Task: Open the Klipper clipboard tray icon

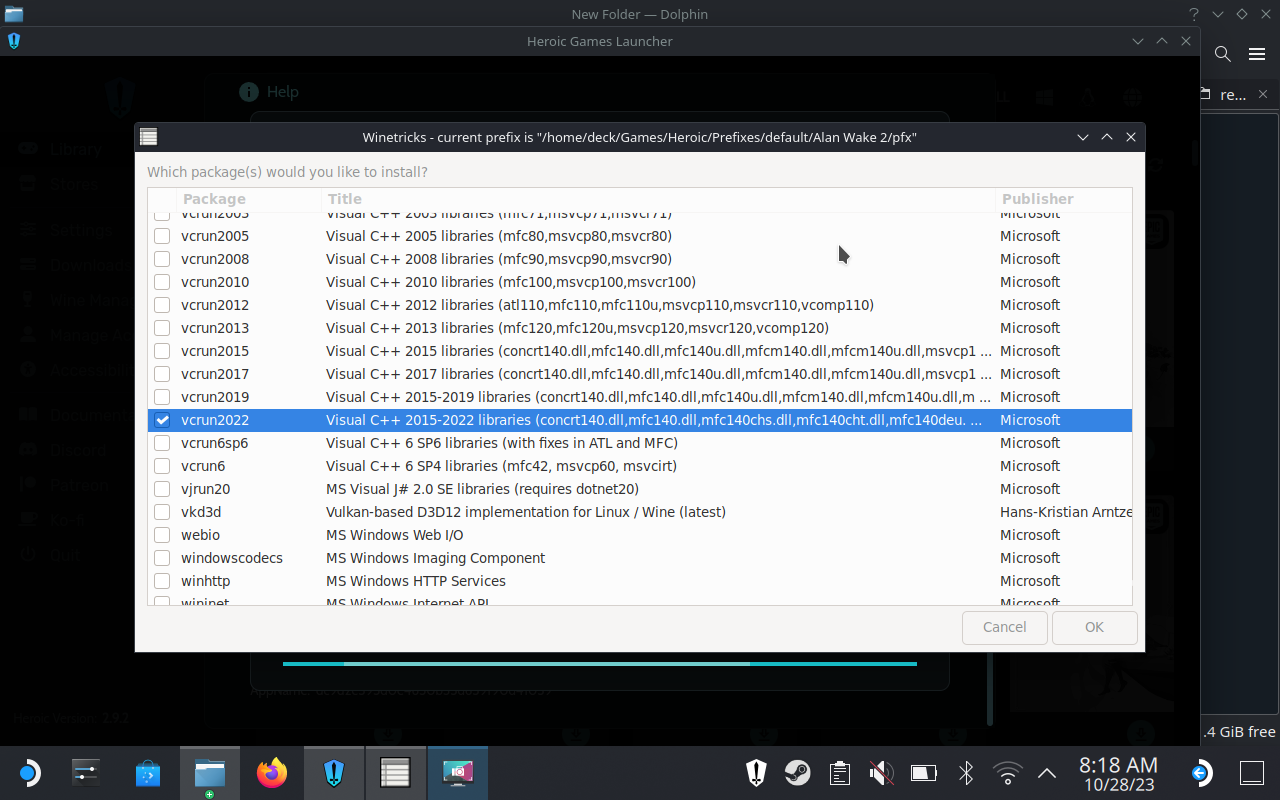Action: click(x=839, y=772)
